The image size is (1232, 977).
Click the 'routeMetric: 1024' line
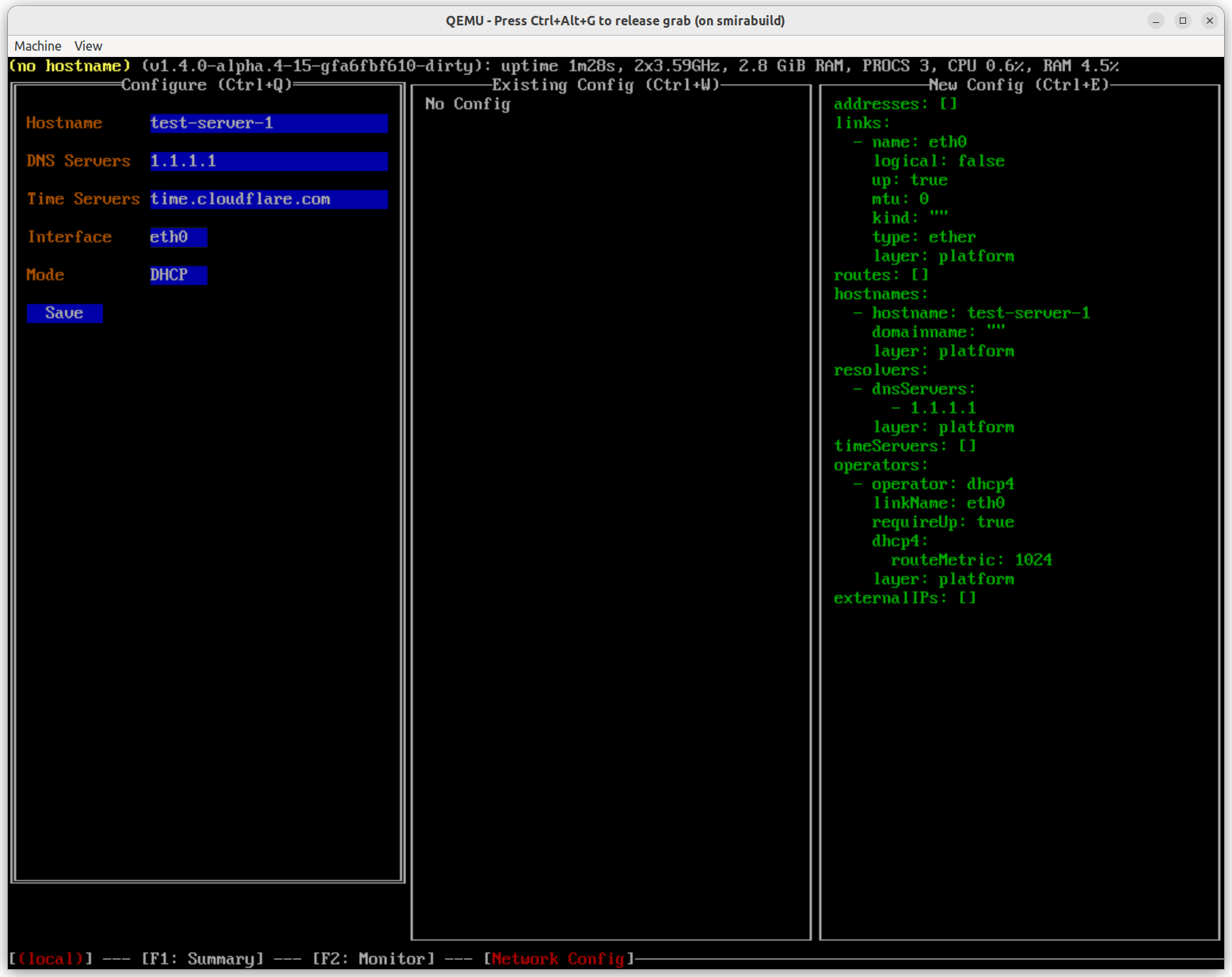(x=972, y=560)
